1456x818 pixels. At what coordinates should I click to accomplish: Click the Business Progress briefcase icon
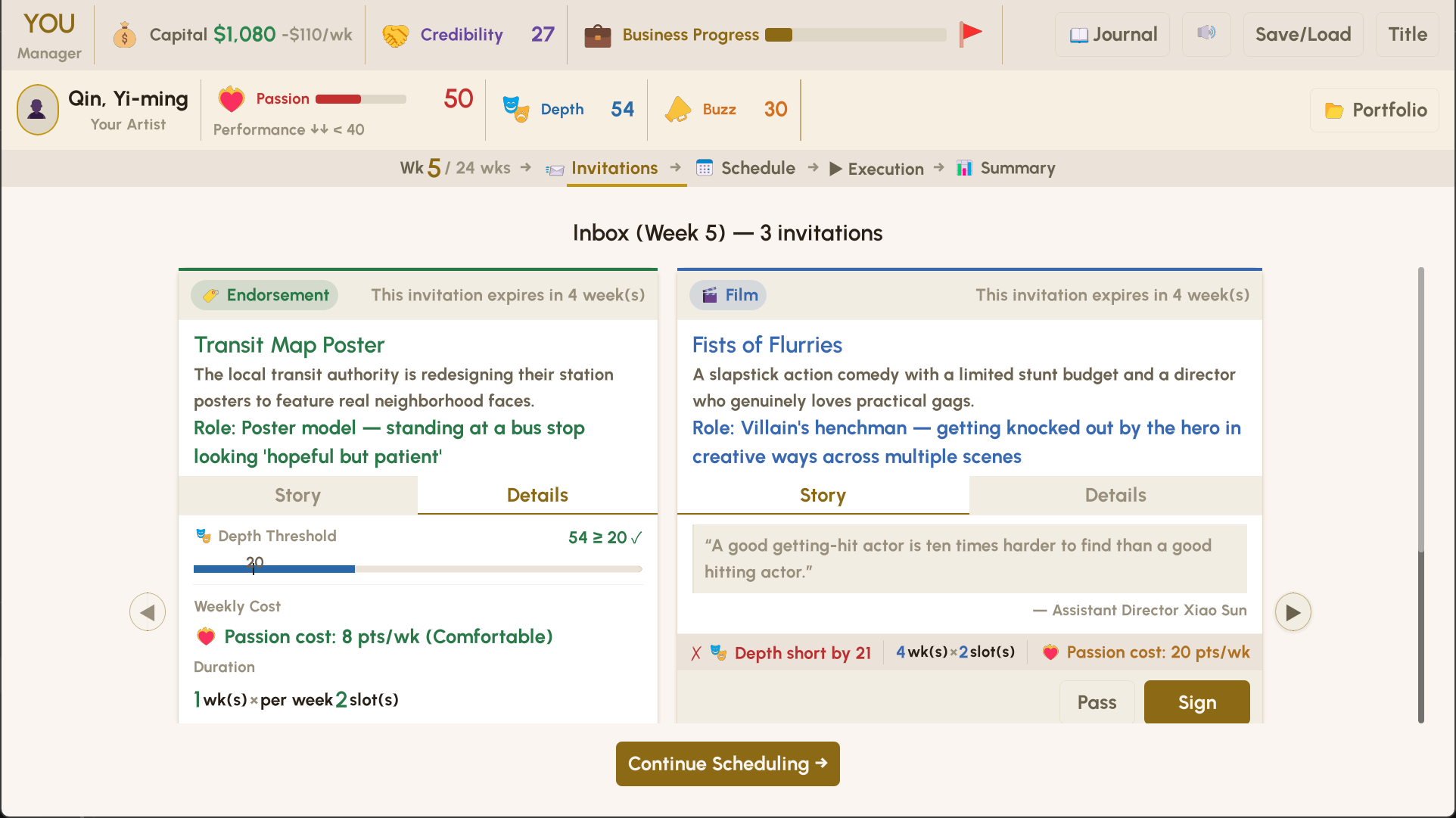tap(597, 35)
